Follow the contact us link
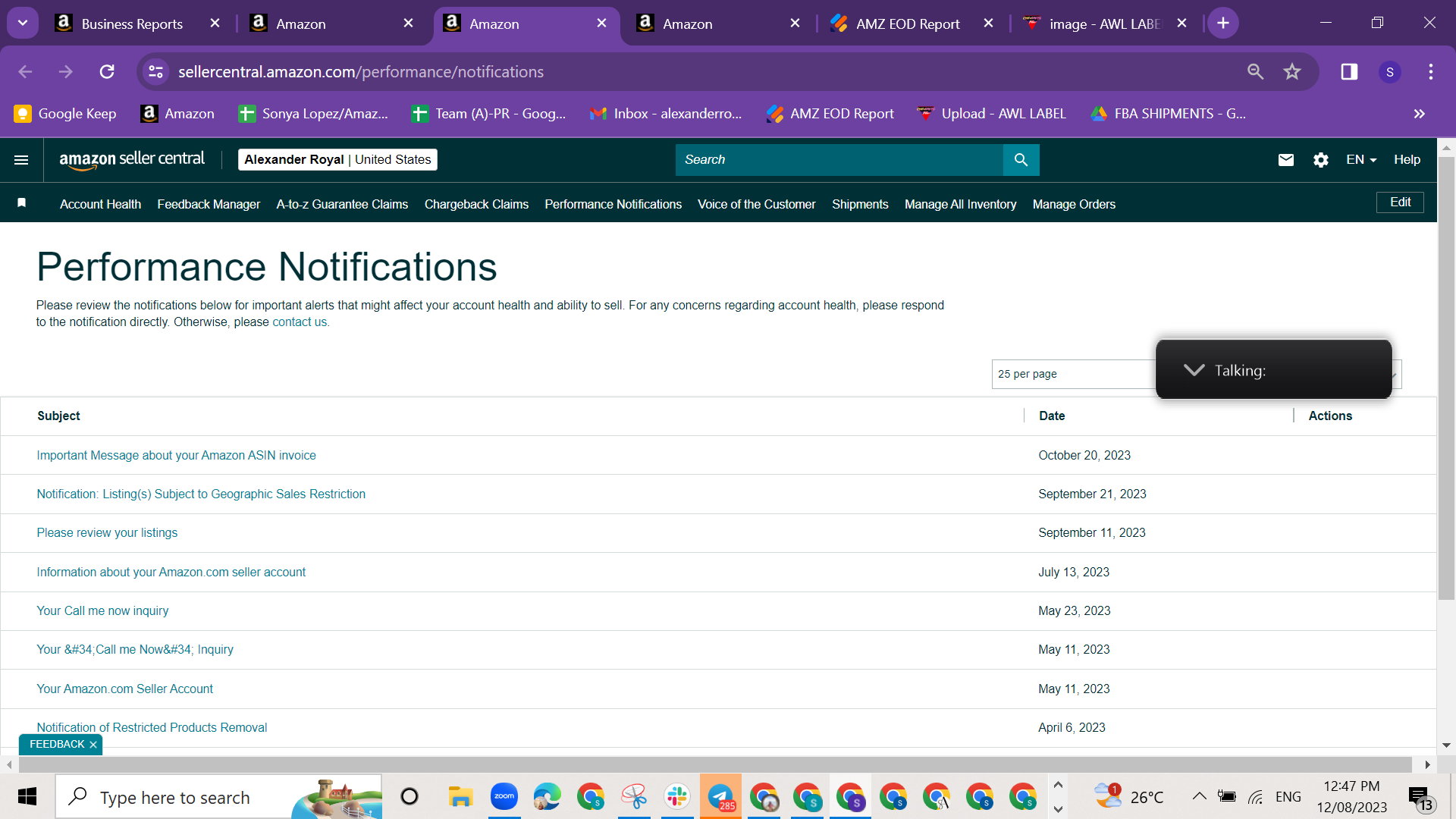This screenshot has width=1456, height=819. pos(300,322)
